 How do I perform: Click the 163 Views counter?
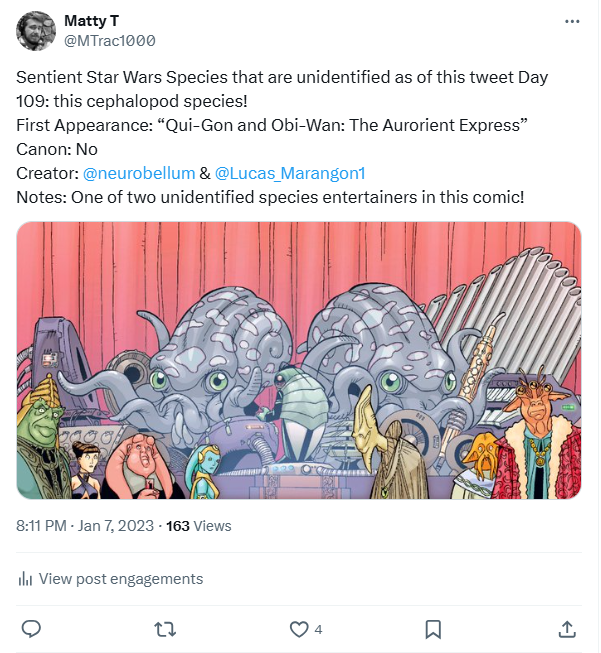(x=198, y=525)
